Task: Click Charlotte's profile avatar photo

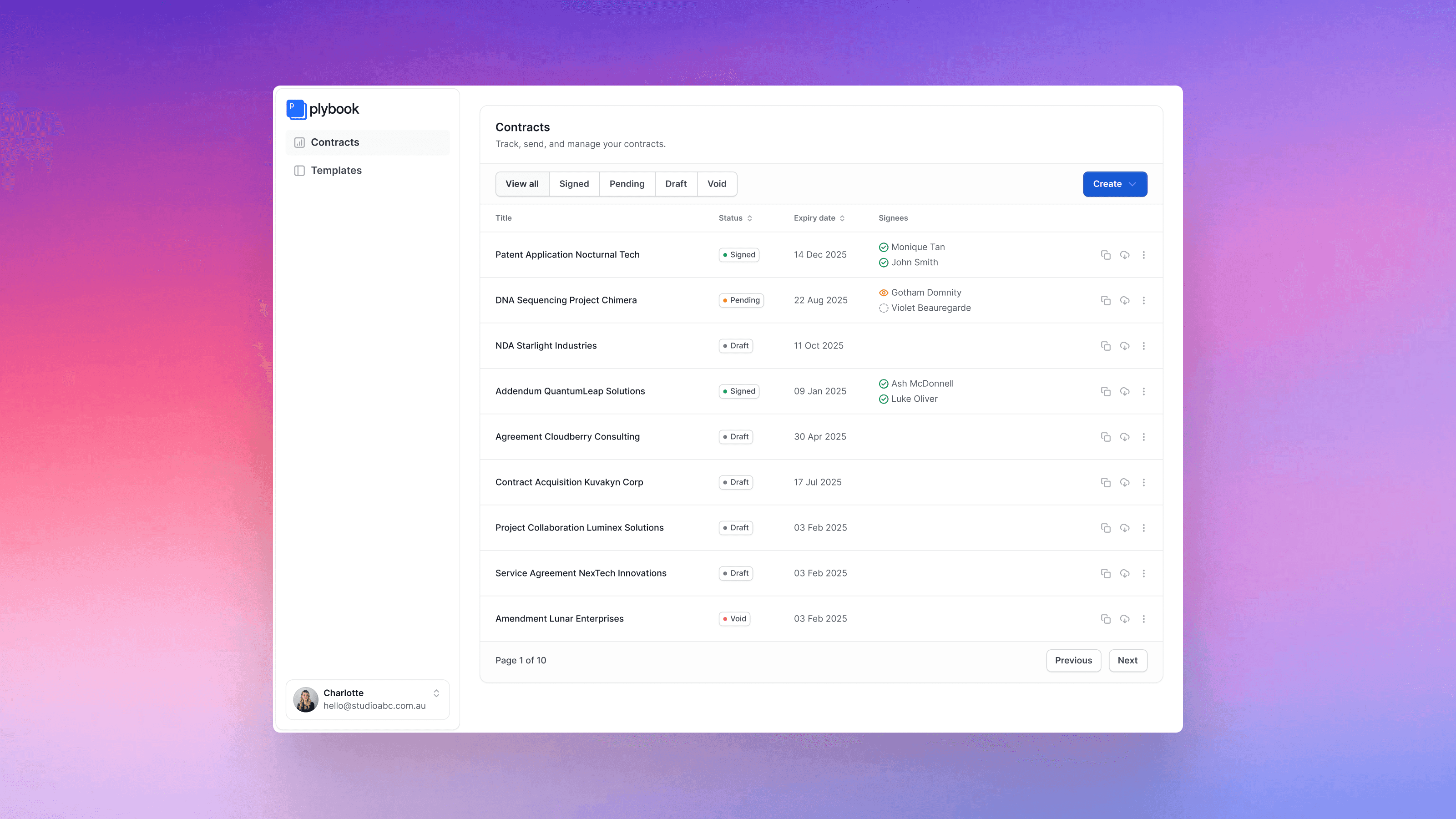Action: (305, 700)
